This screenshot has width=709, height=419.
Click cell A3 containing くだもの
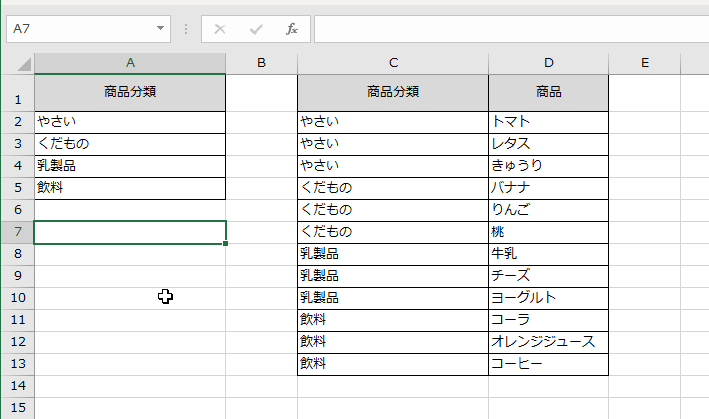click(x=130, y=144)
